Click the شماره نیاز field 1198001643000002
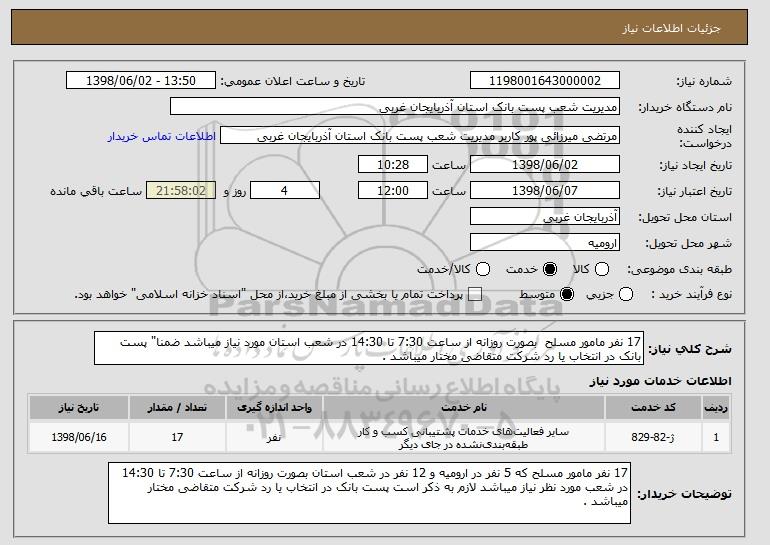The image size is (770, 545). tap(545, 81)
